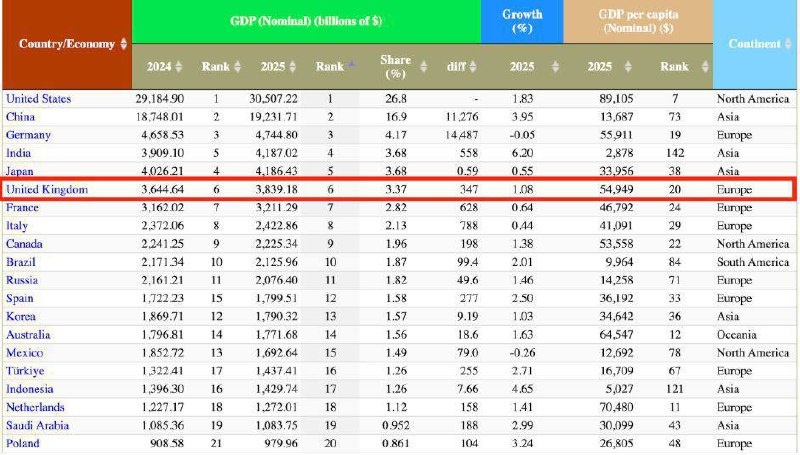Viewport: 800px width, 455px height.
Task: Select Türkiye growth value 2.71
Action: 522,371
